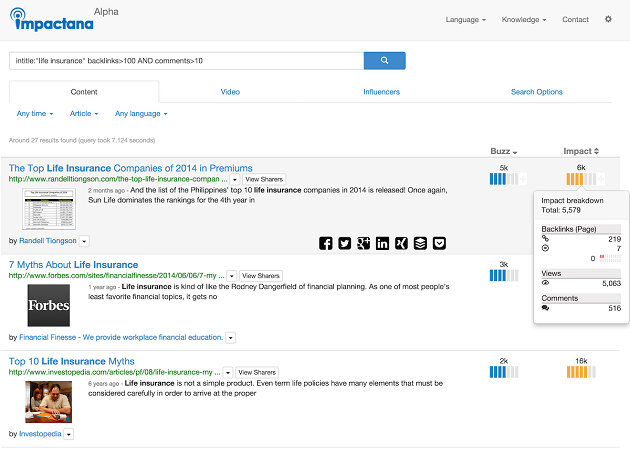Click the Investopedia photo thumbnail
The height and width of the screenshot is (449, 630).
49,402
